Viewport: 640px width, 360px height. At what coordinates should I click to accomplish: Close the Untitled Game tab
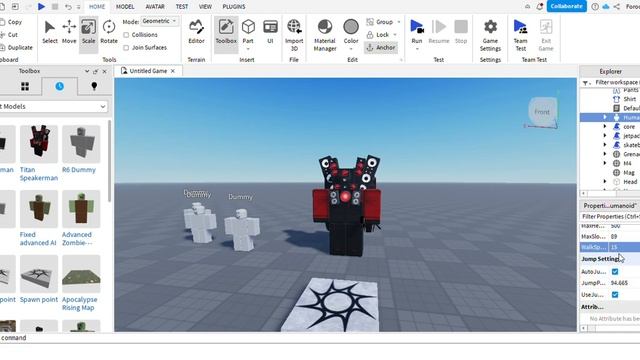tap(173, 71)
